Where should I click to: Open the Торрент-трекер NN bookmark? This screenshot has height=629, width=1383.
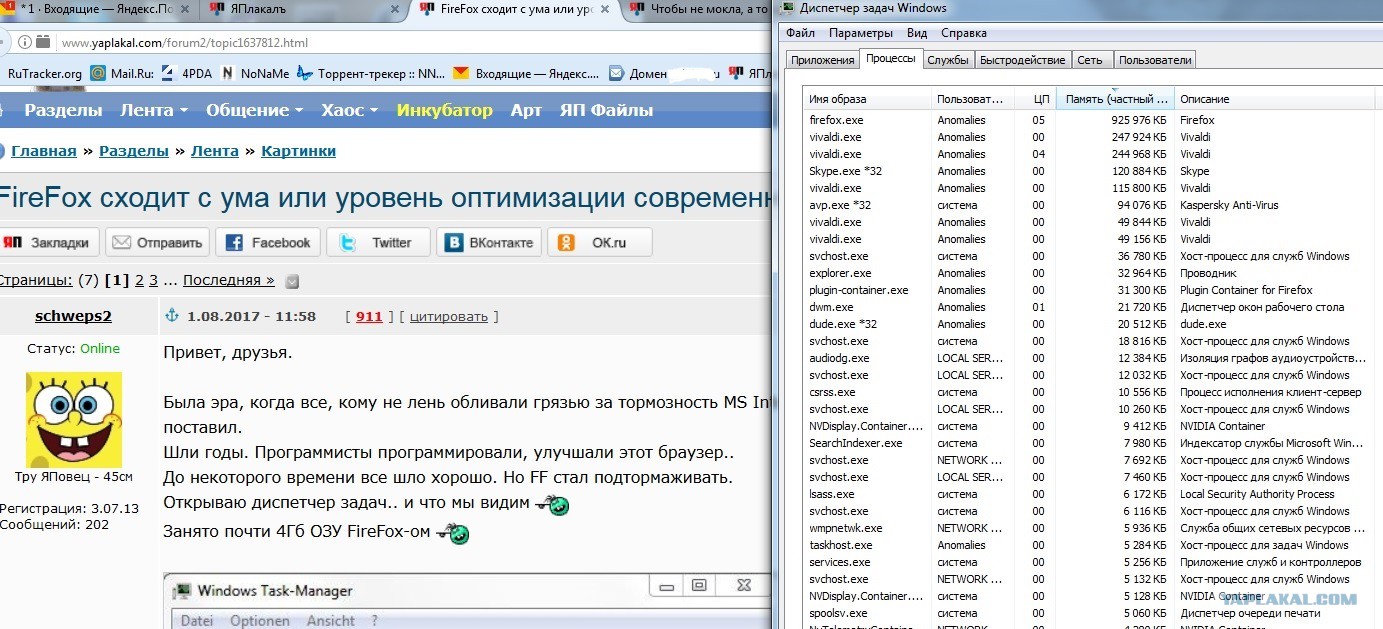[x=370, y=73]
